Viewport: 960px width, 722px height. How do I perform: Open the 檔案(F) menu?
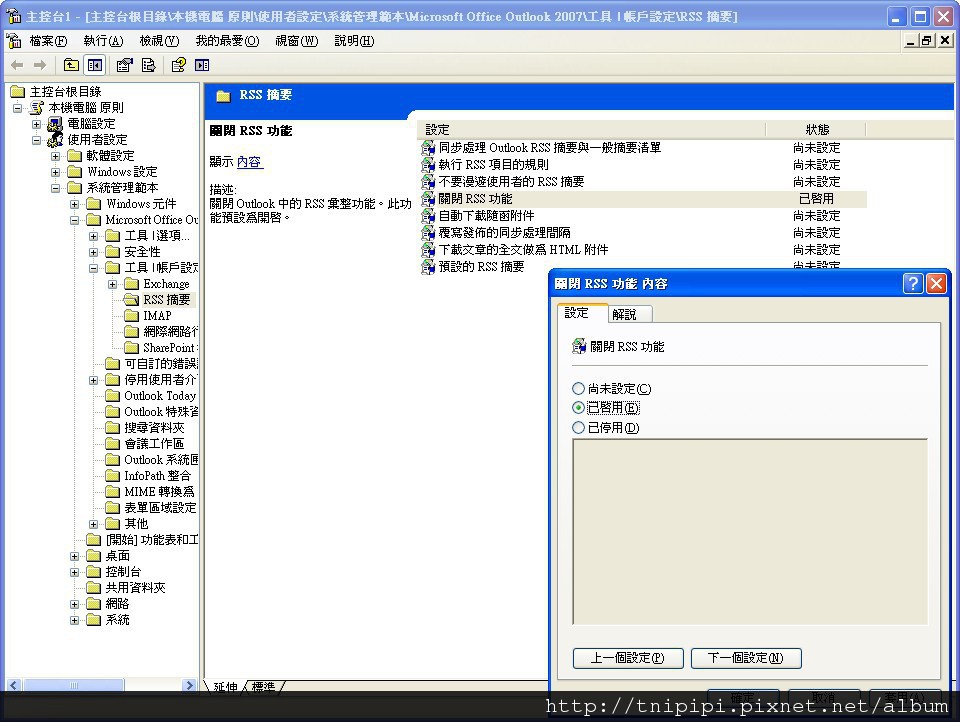pos(48,41)
